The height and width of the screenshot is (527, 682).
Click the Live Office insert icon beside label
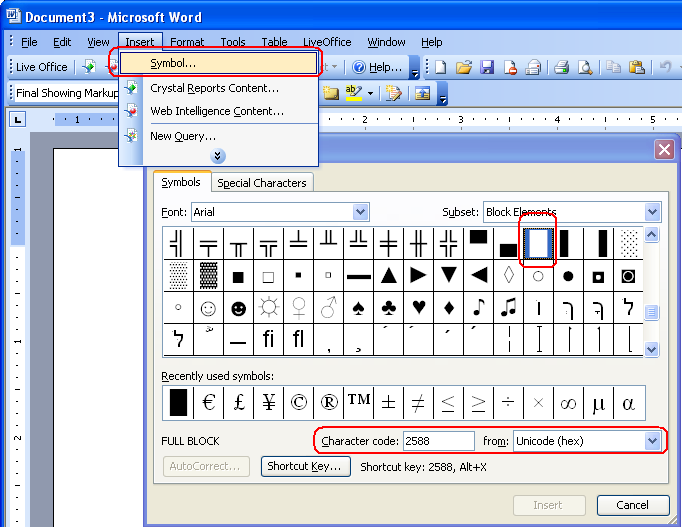89,67
